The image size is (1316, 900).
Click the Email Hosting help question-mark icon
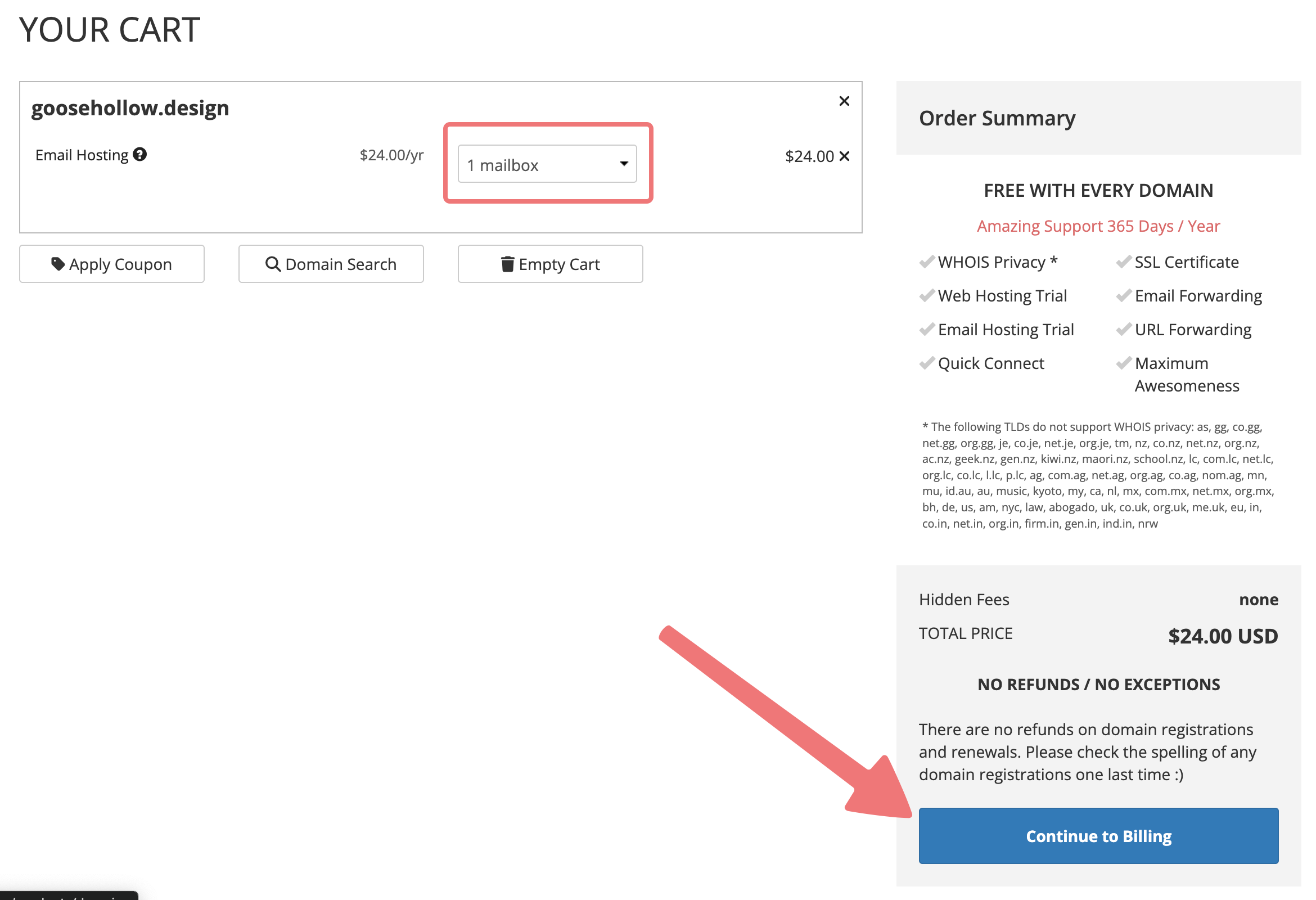click(140, 155)
